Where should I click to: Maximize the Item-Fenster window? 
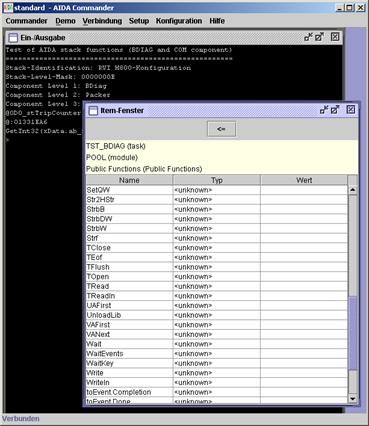click(x=335, y=110)
